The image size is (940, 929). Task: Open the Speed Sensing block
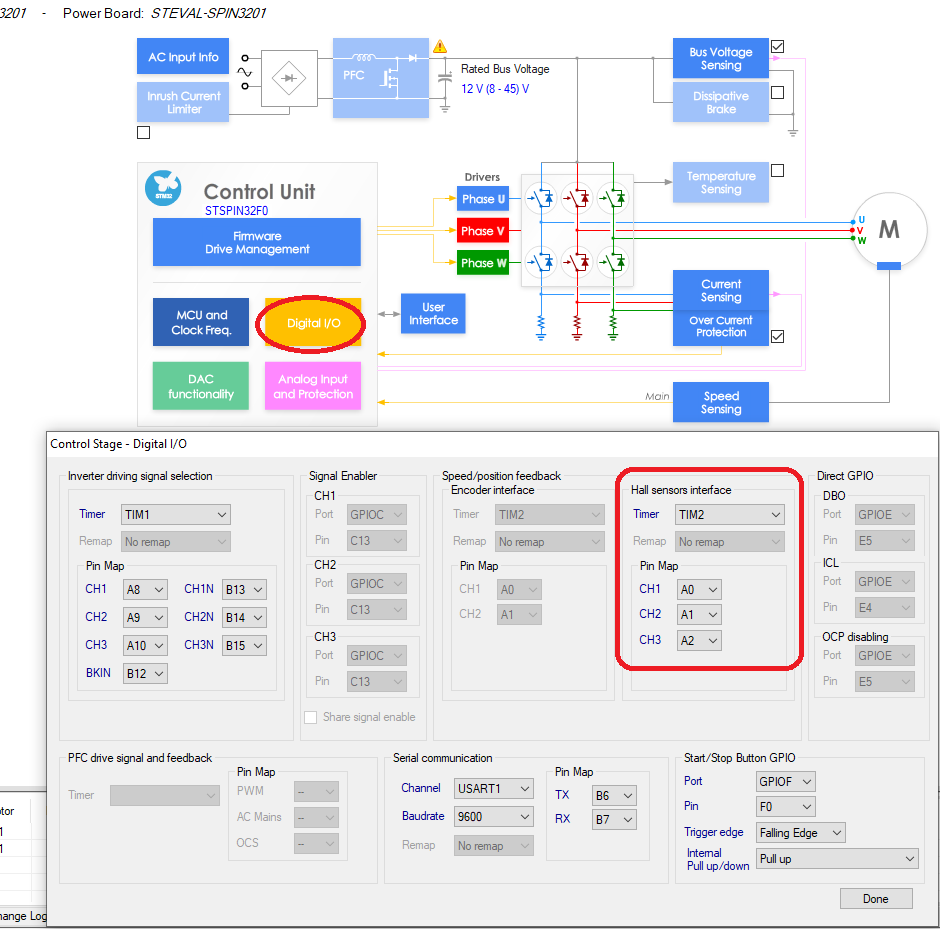pos(721,402)
